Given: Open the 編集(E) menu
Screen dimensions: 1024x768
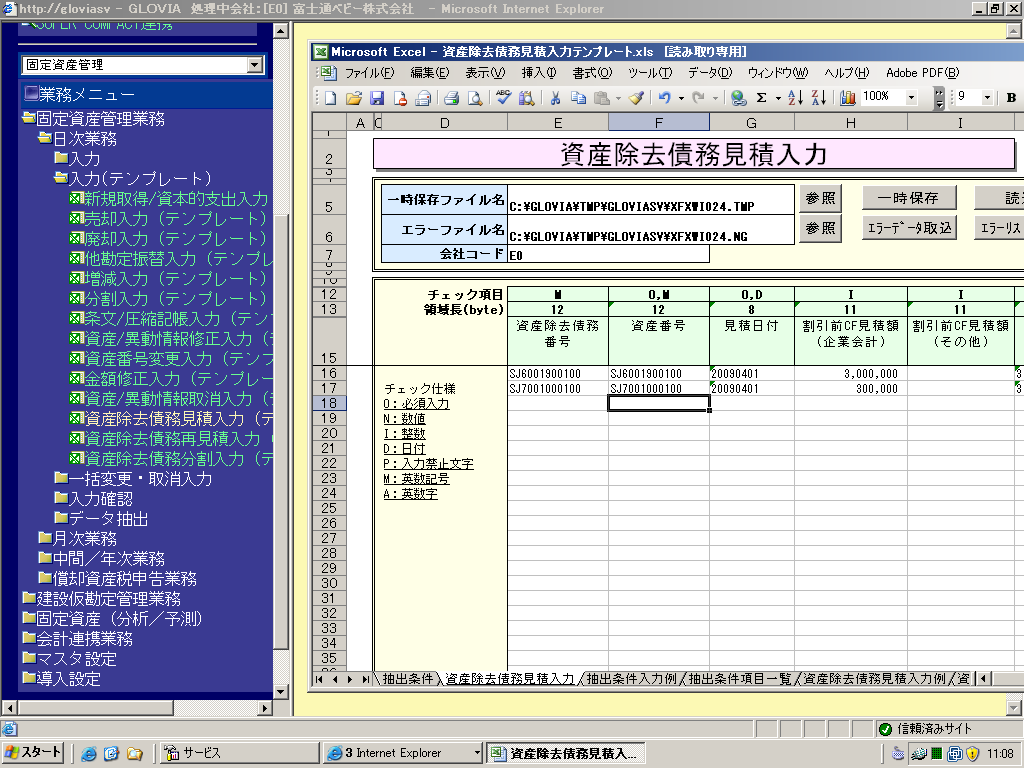Looking at the screenshot, I should coord(430,73).
